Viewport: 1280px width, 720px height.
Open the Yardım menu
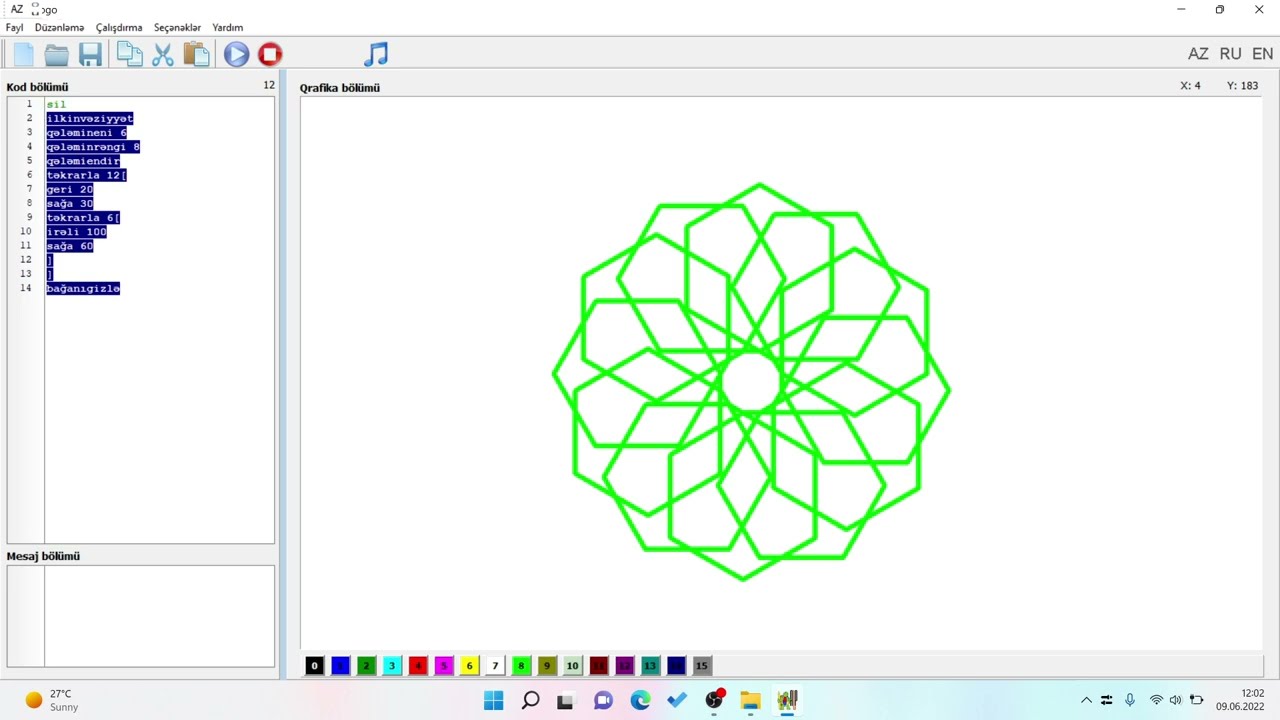pyautogui.click(x=228, y=28)
